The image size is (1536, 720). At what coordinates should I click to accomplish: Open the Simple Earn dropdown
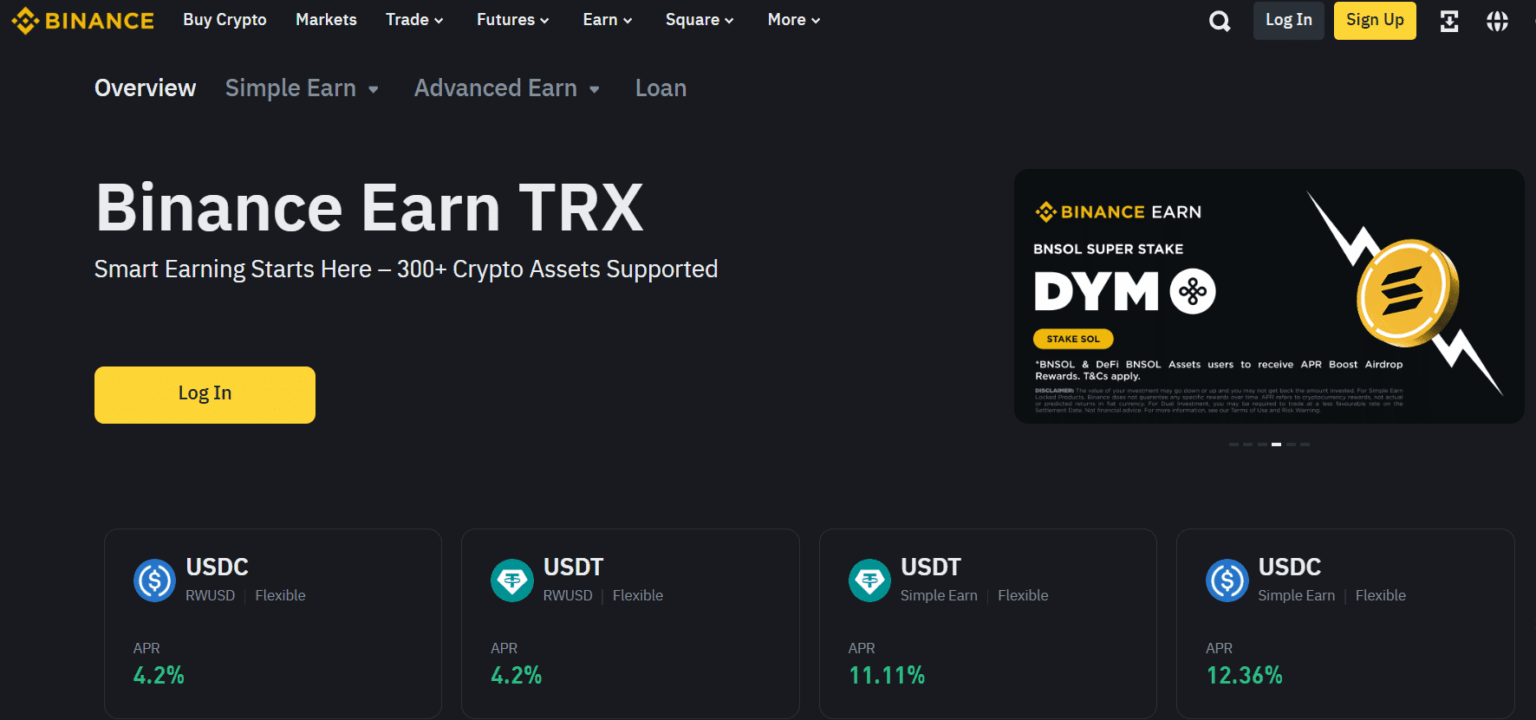click(301, 88)
